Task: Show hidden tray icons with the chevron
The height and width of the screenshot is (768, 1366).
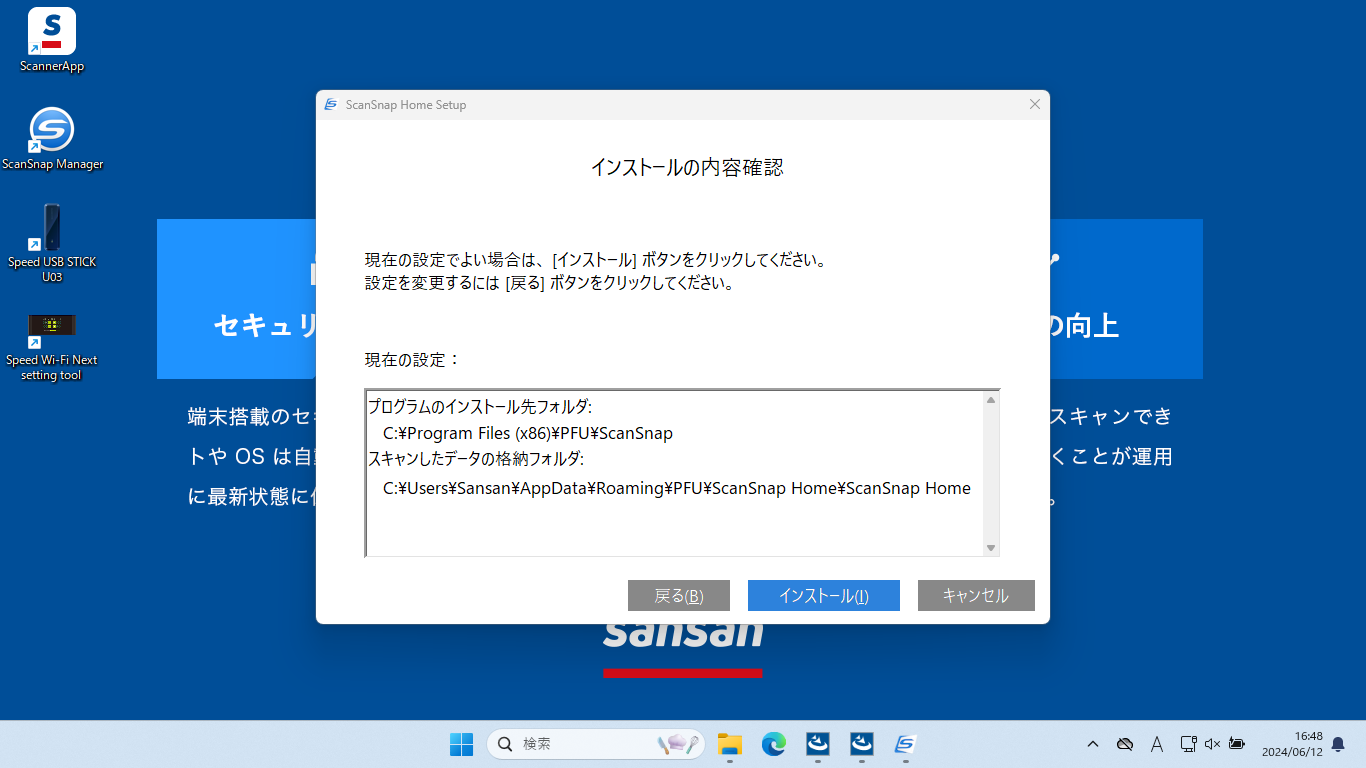Action: (x=1093, y=744)
